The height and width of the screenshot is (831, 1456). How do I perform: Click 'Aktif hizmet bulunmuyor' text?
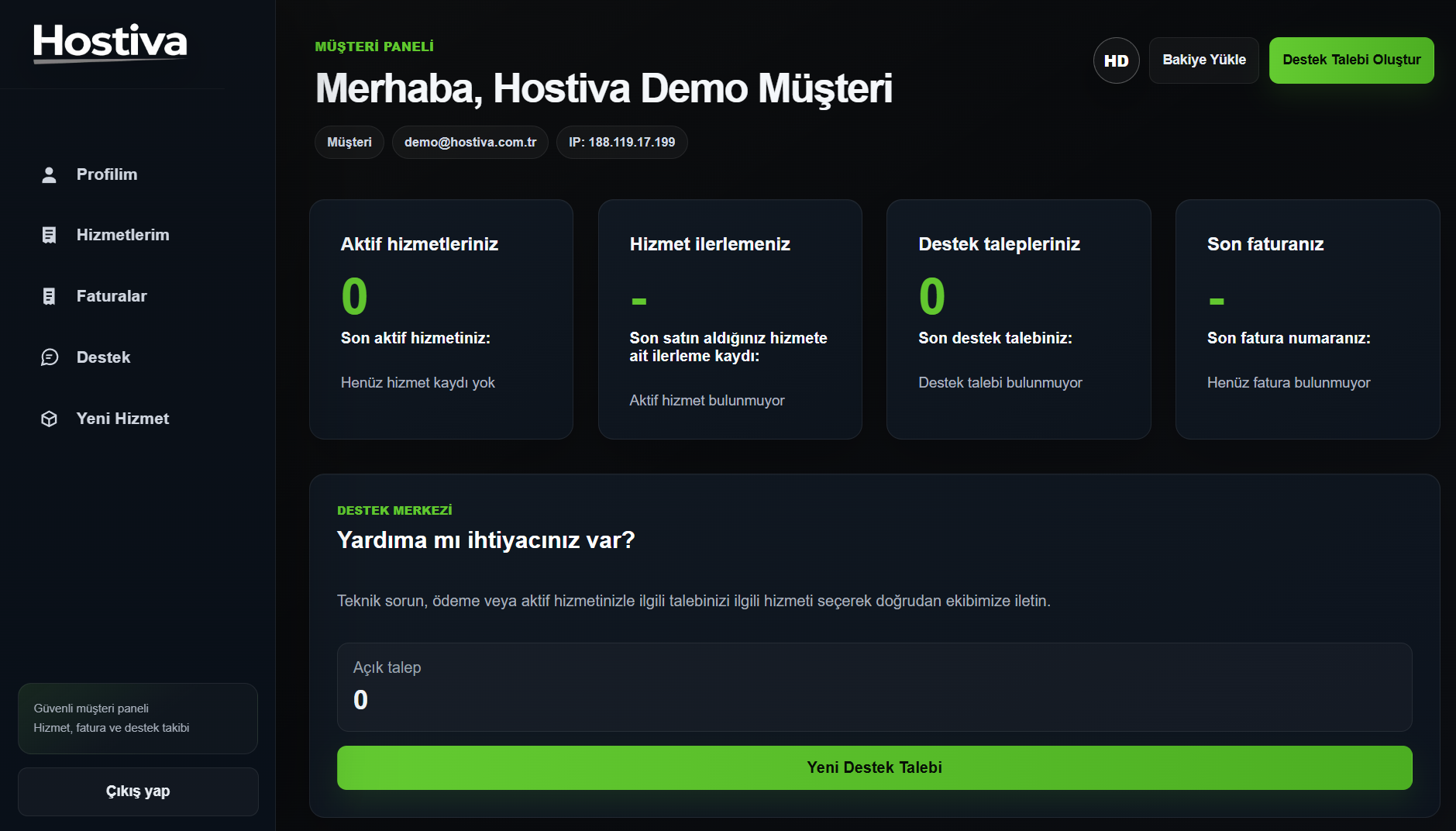point(707,401)
